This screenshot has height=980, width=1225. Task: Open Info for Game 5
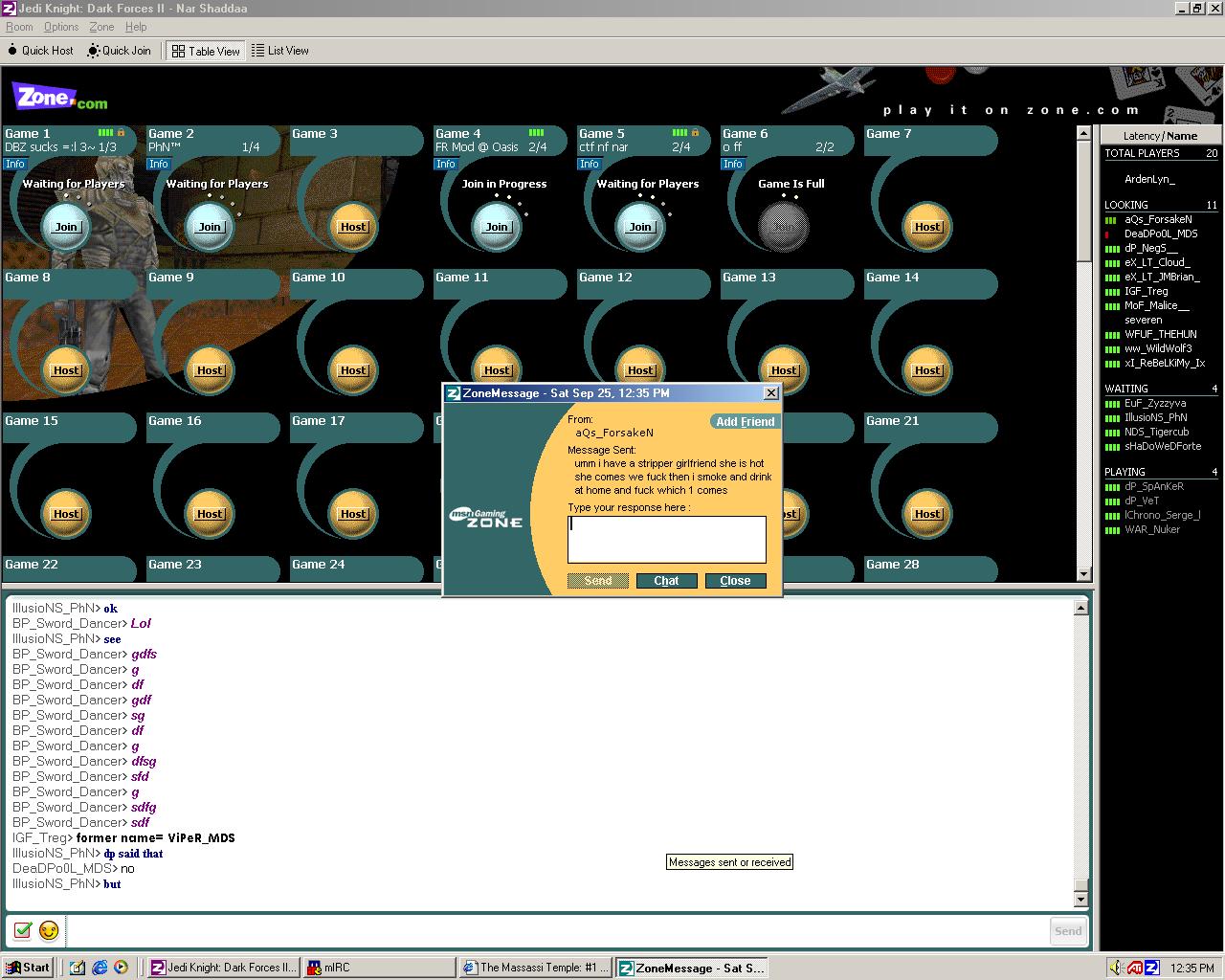click(x=590, y=164)
